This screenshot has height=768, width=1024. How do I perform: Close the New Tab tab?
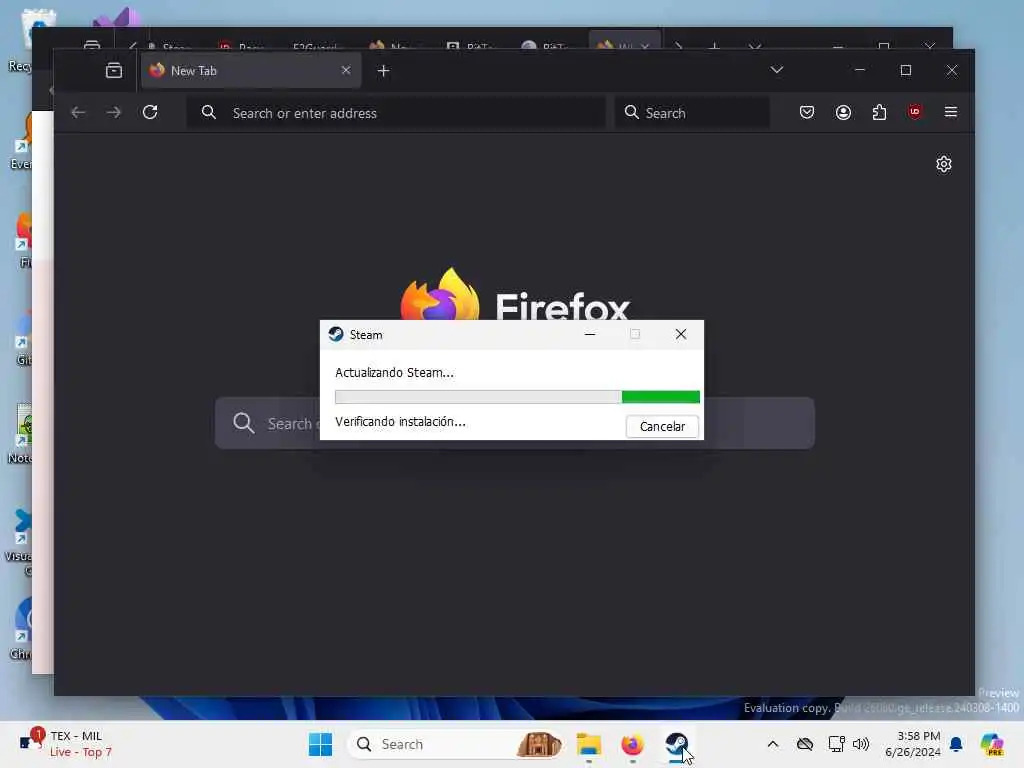click(346, 71)
